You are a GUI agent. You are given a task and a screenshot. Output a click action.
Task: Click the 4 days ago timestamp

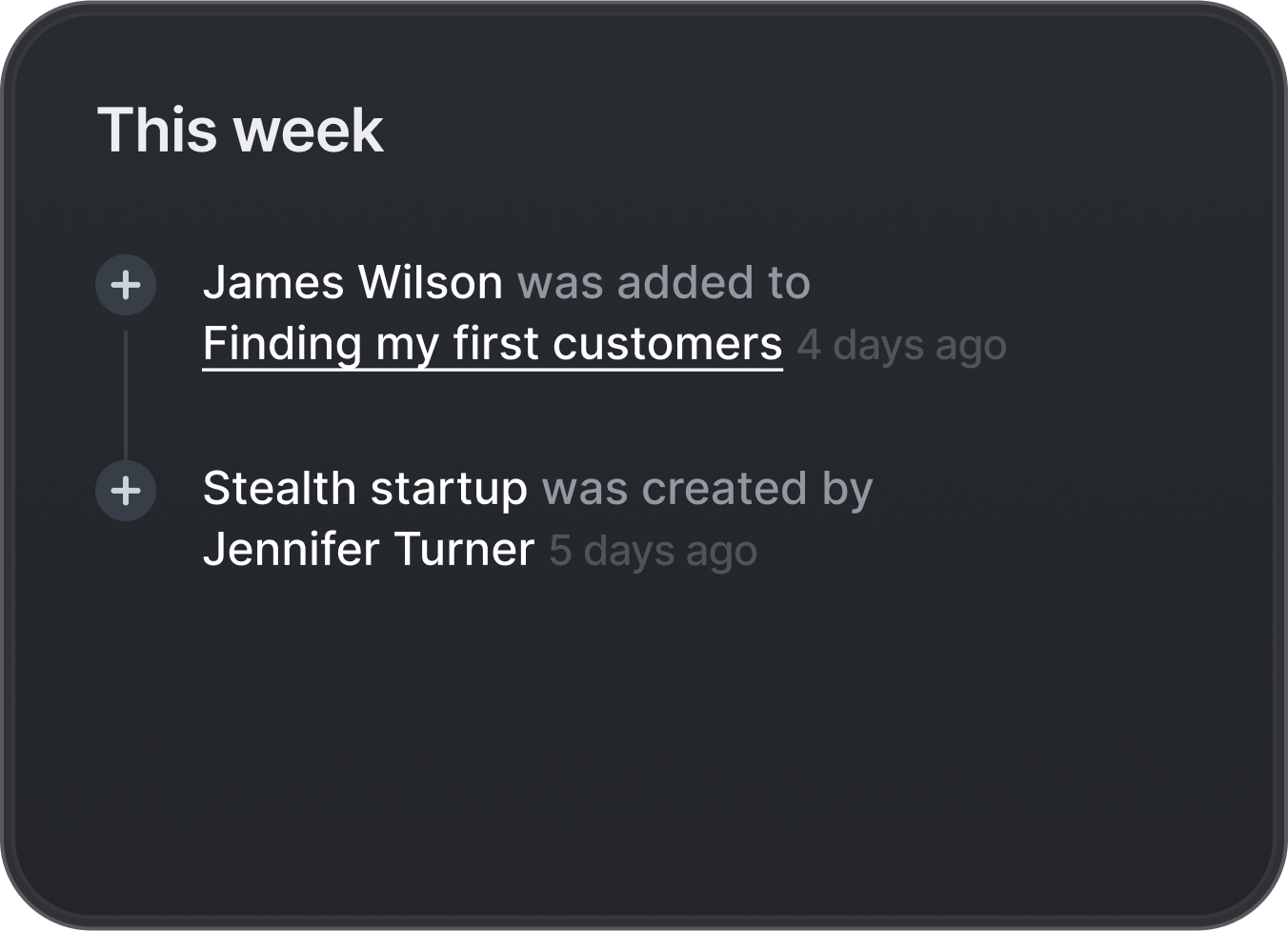click(901, 345)
